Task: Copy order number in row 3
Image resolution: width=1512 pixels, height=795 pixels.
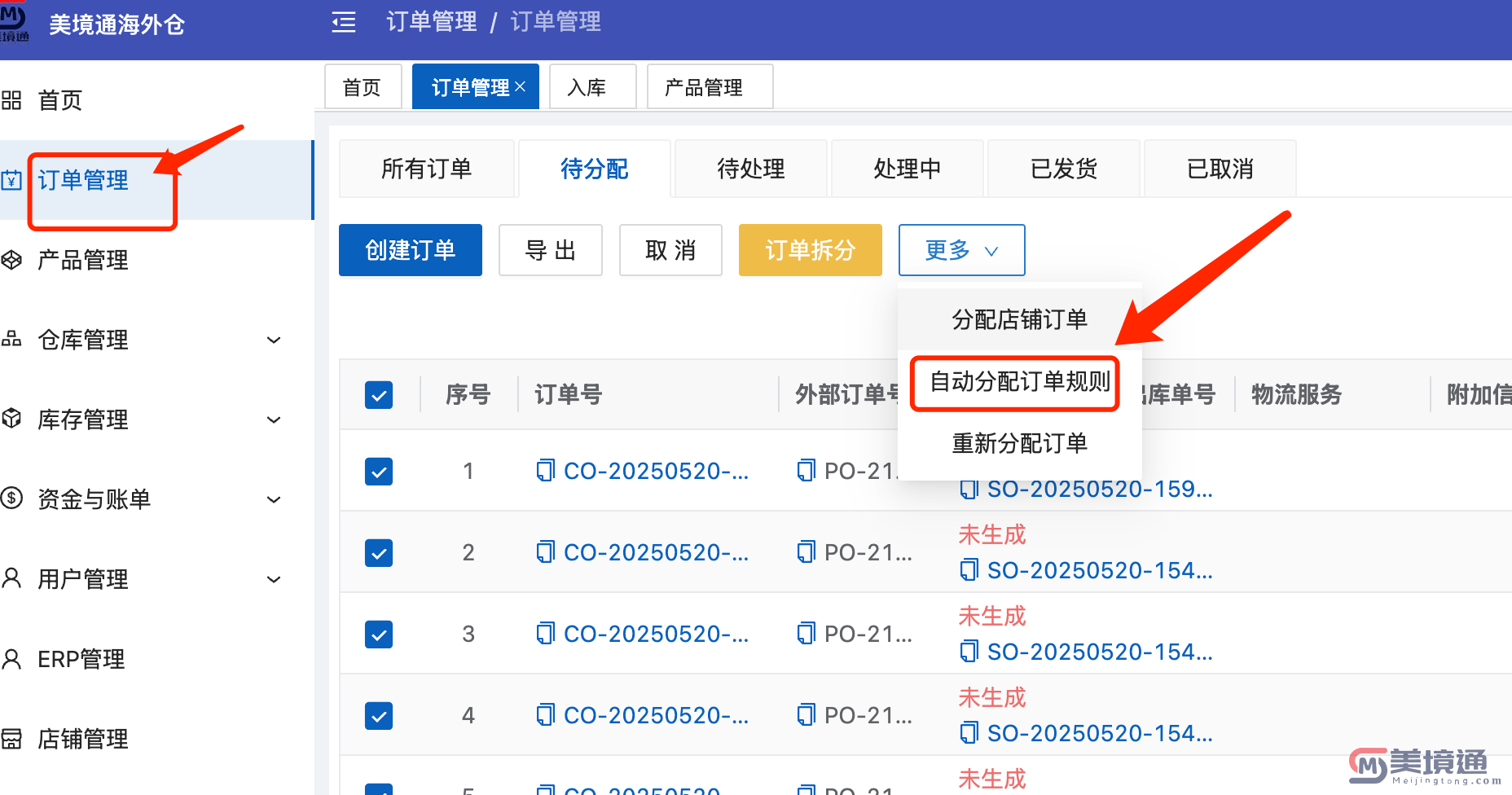Action: pyautogui.click(x=546, y=633)
